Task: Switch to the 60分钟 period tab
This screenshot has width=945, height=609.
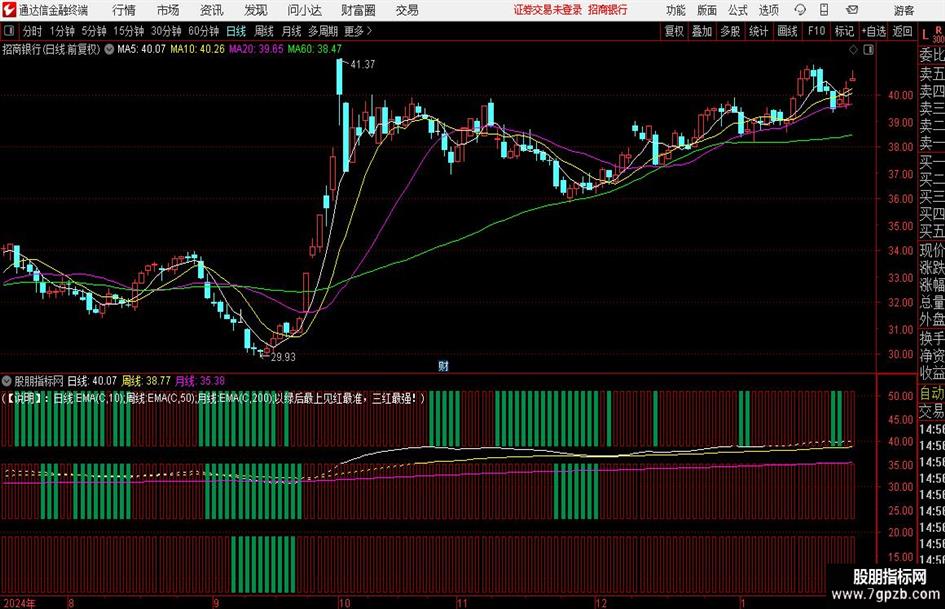Action: 204,31
